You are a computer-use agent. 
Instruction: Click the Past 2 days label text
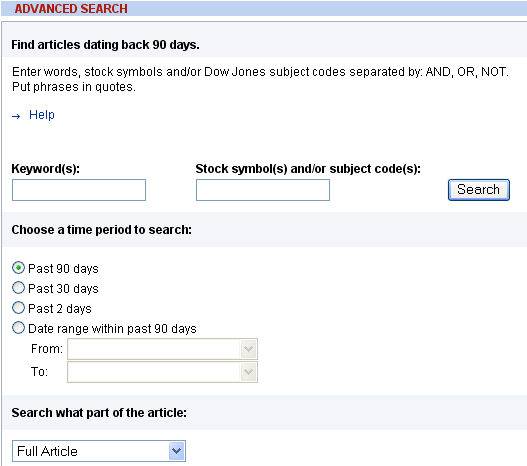pos(60,308)
